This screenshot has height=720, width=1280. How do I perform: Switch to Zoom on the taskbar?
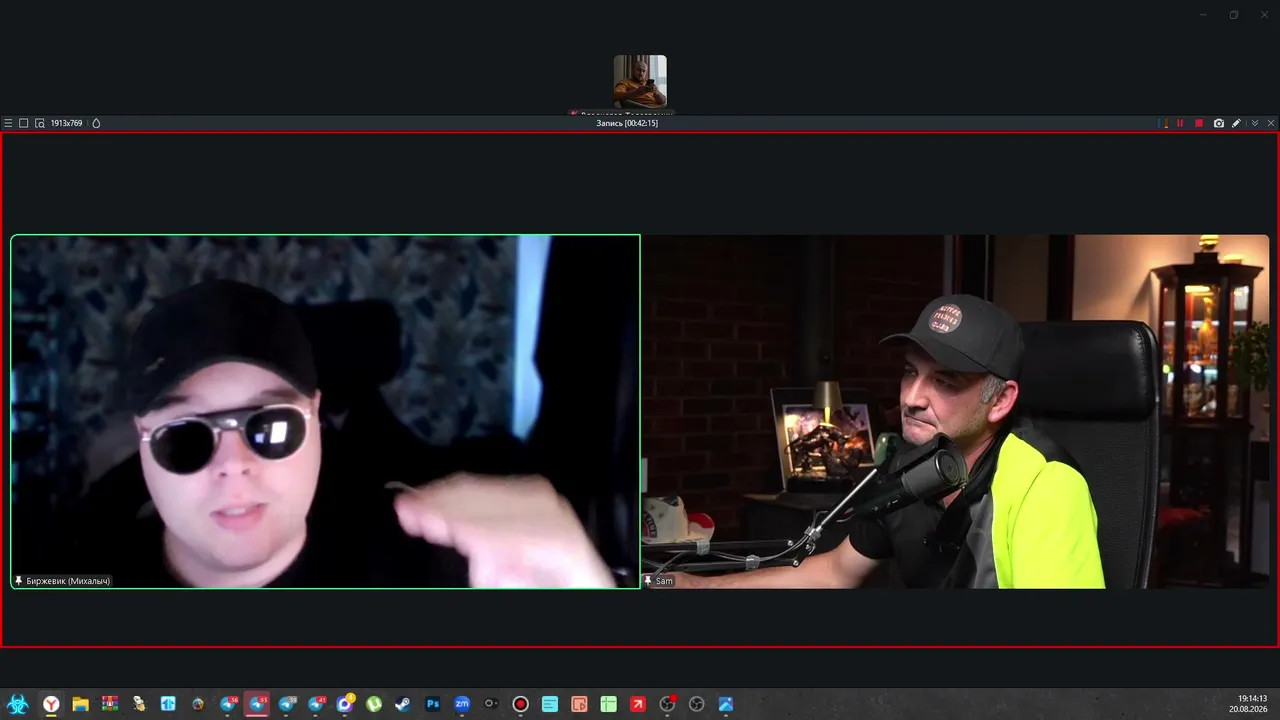point(462,704)
